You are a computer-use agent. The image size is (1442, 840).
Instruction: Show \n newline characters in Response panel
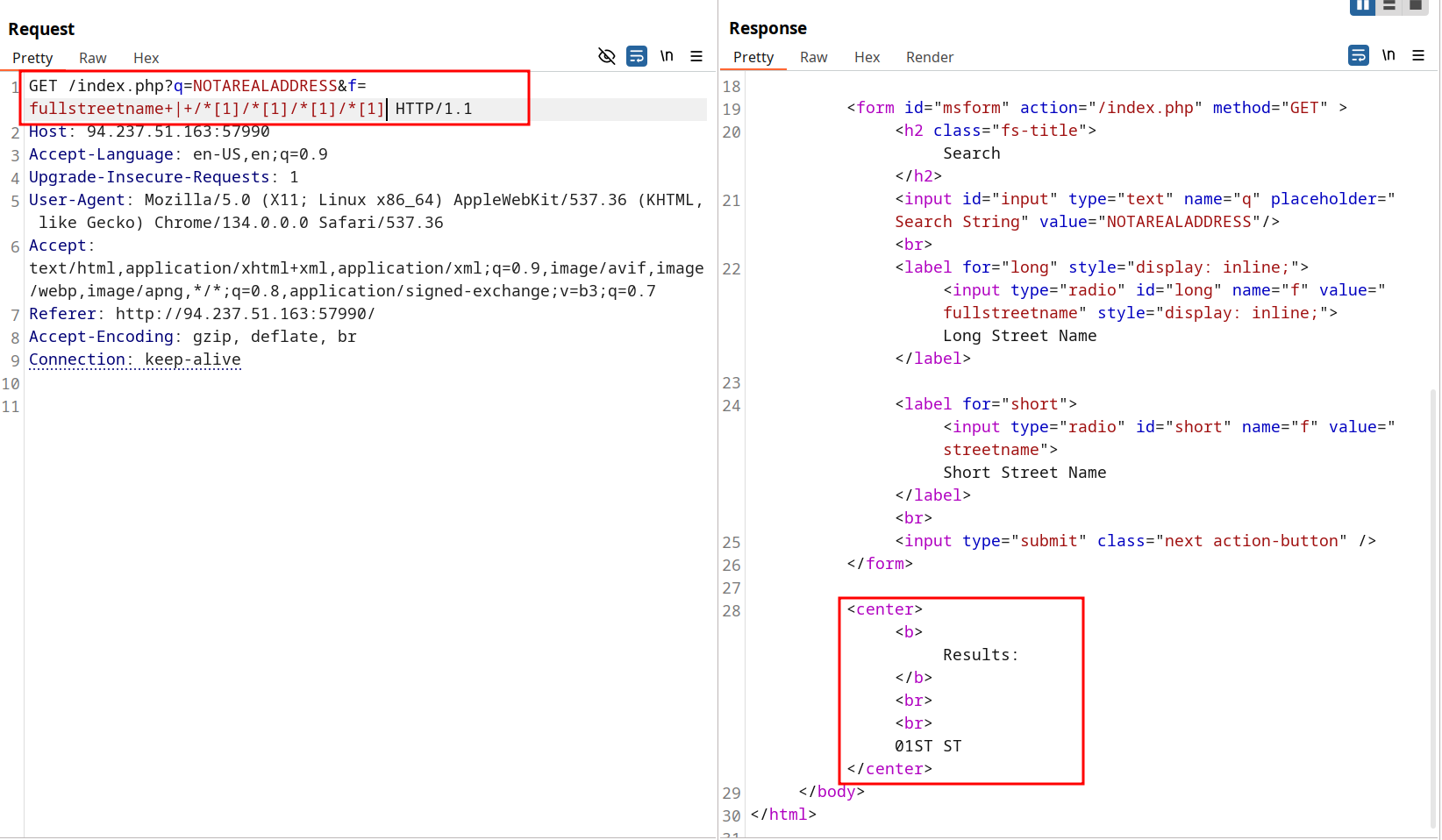(1388, 56)
